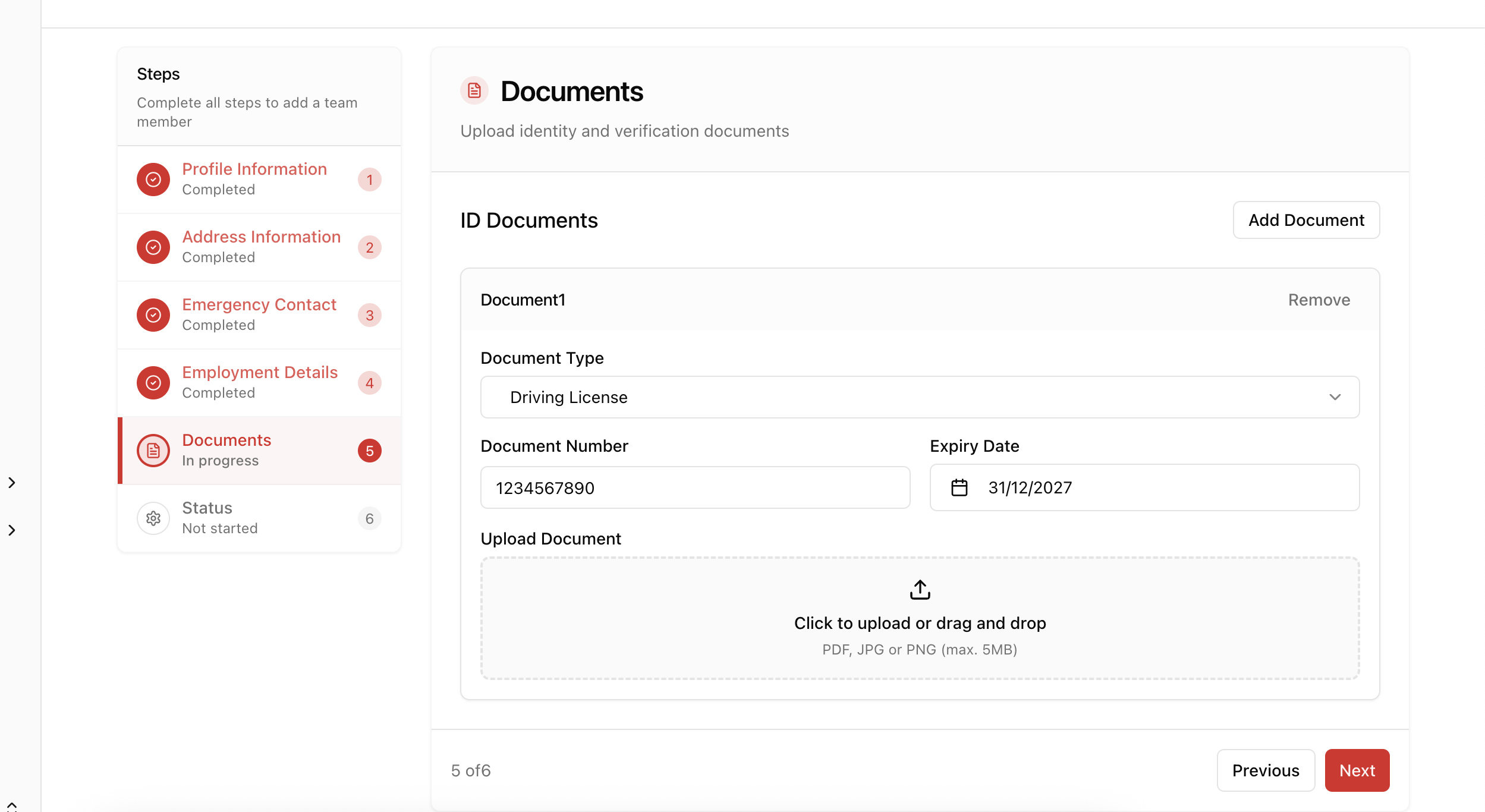Expand the upper left sidebar chevron
This screenshot has height=812, width=1485.
tap(12, 483)
